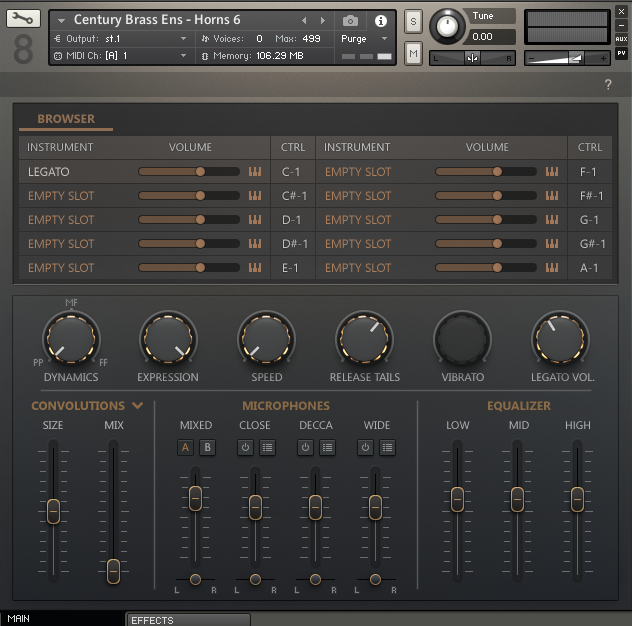Open DECCA microphone settings list icon
Viewport: 632px width, 626px height.
pos(327,447)
